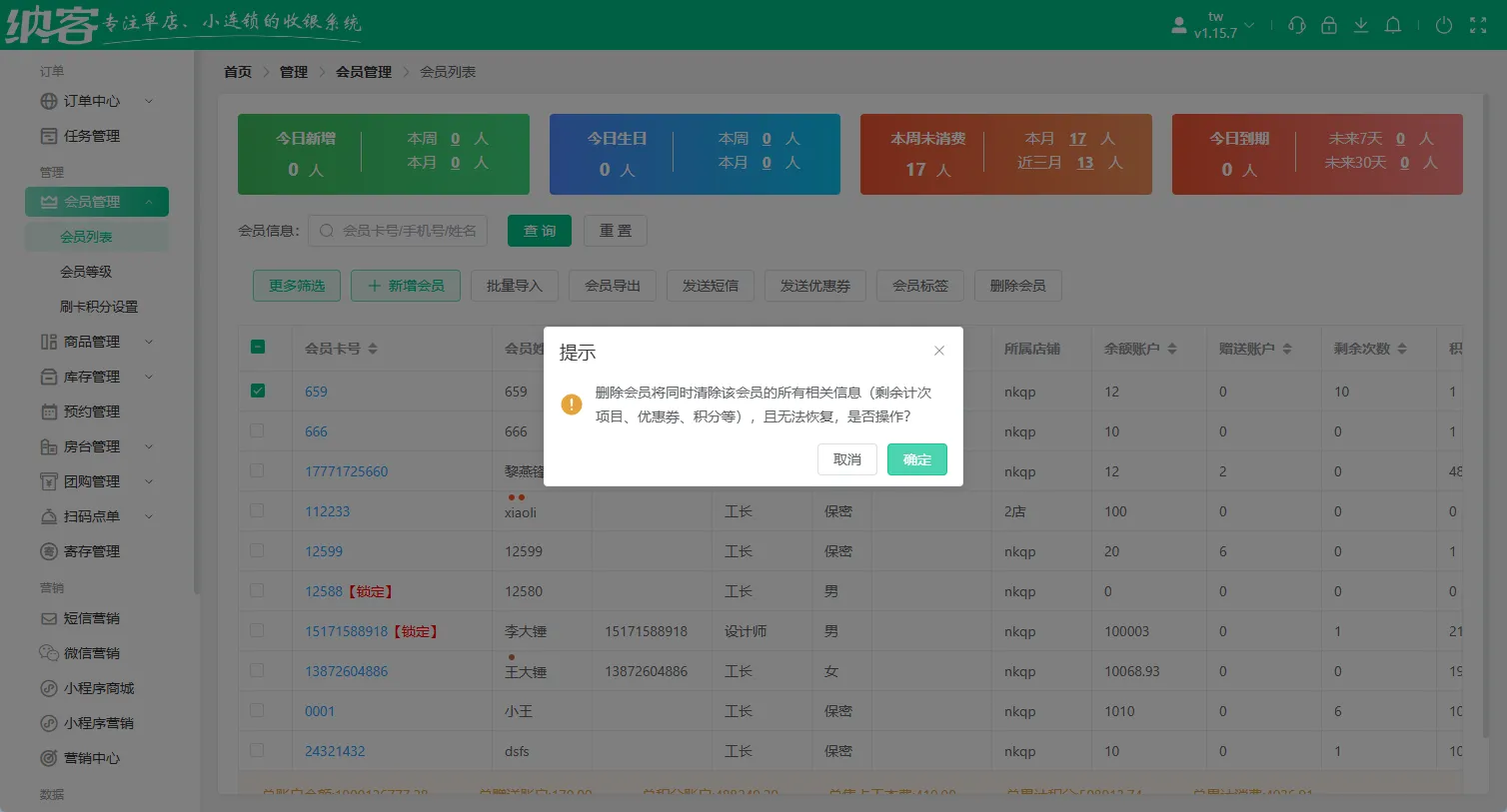This screenshot has width=1507, height=812.
Task: Open customer service headset icon
Action: pyautogui.click(x=1296, y=25)
